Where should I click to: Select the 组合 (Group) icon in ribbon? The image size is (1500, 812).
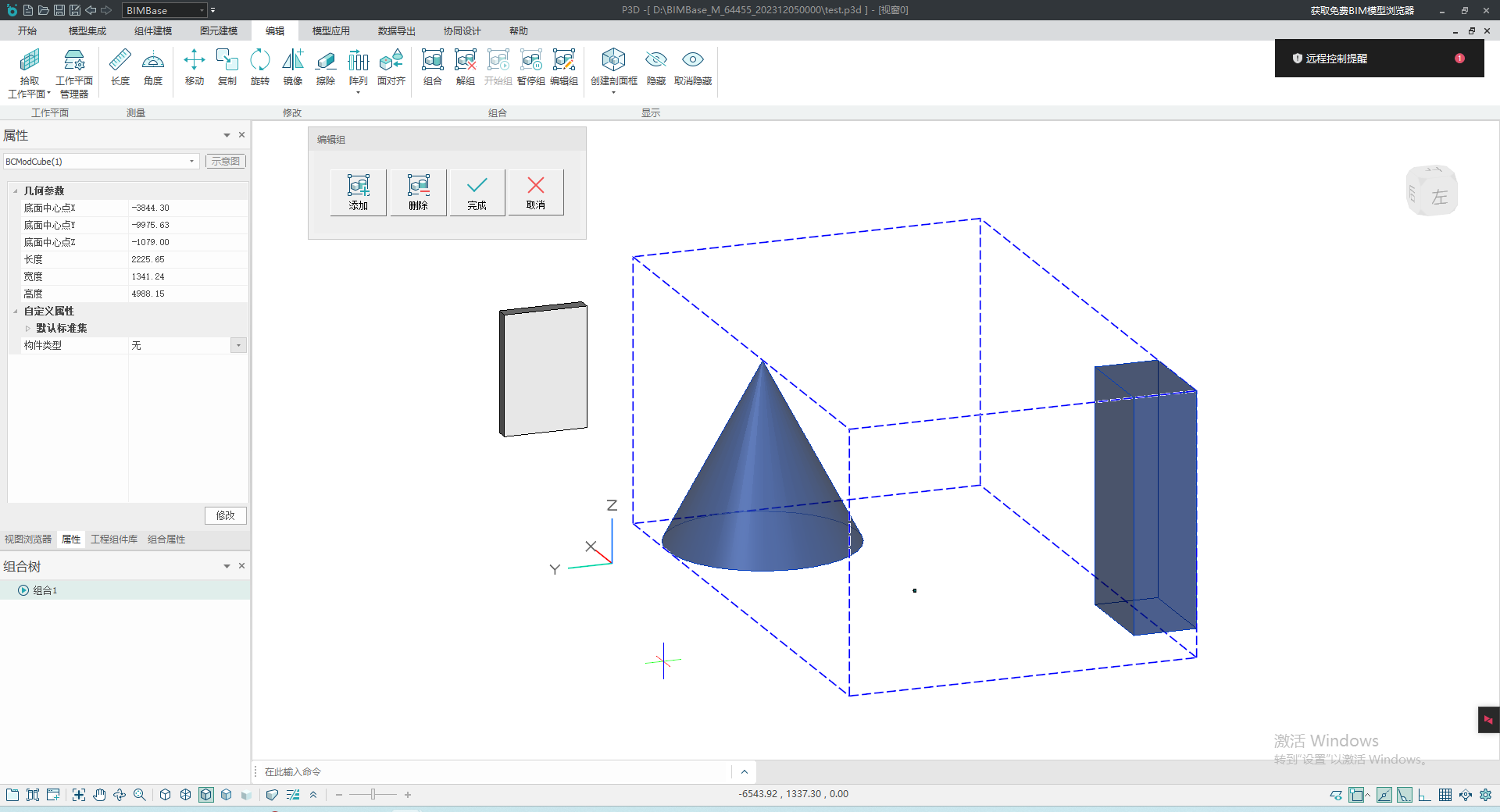coord(432,67)
